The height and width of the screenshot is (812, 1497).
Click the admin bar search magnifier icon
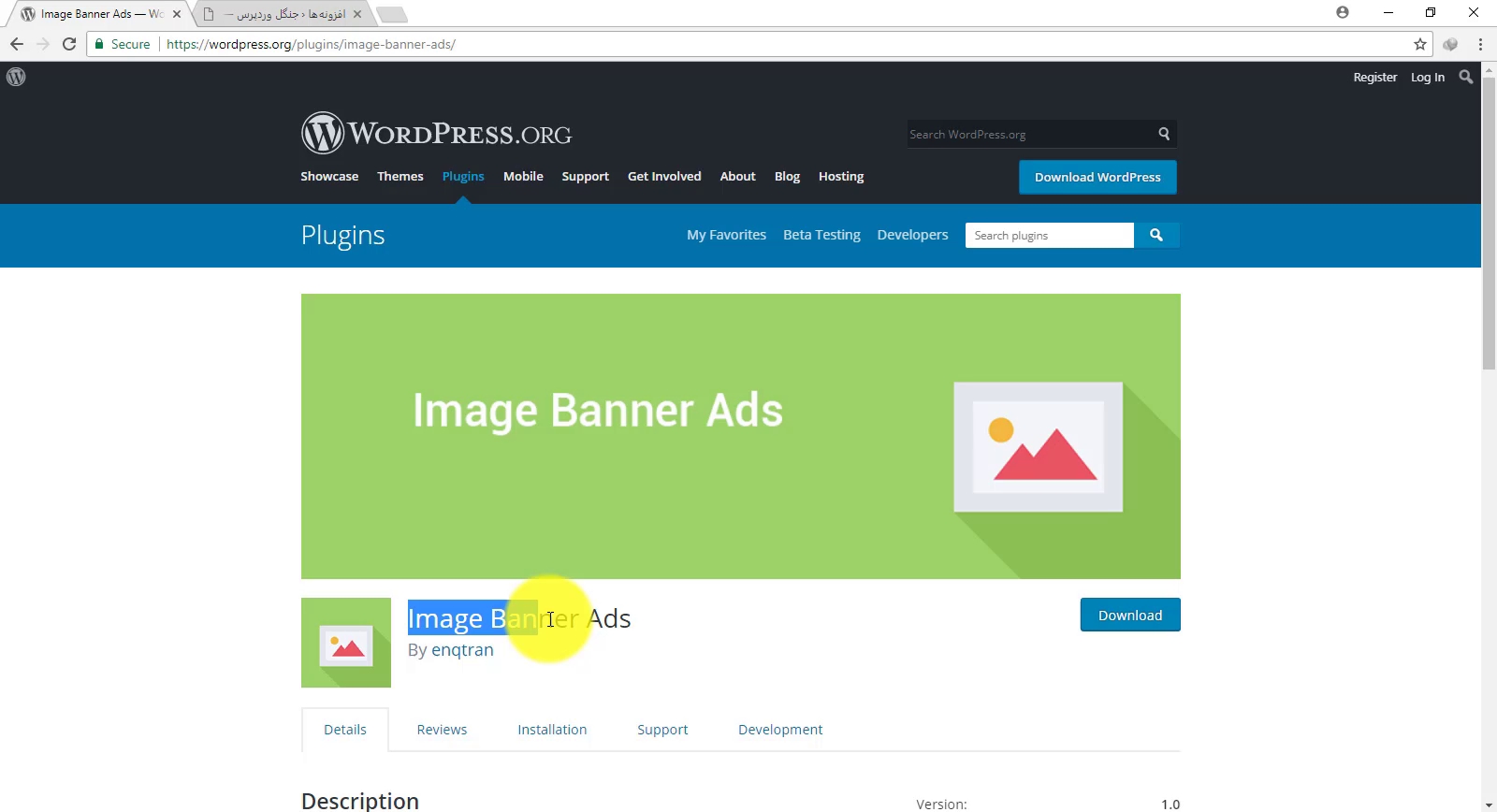coord(1465,78)
